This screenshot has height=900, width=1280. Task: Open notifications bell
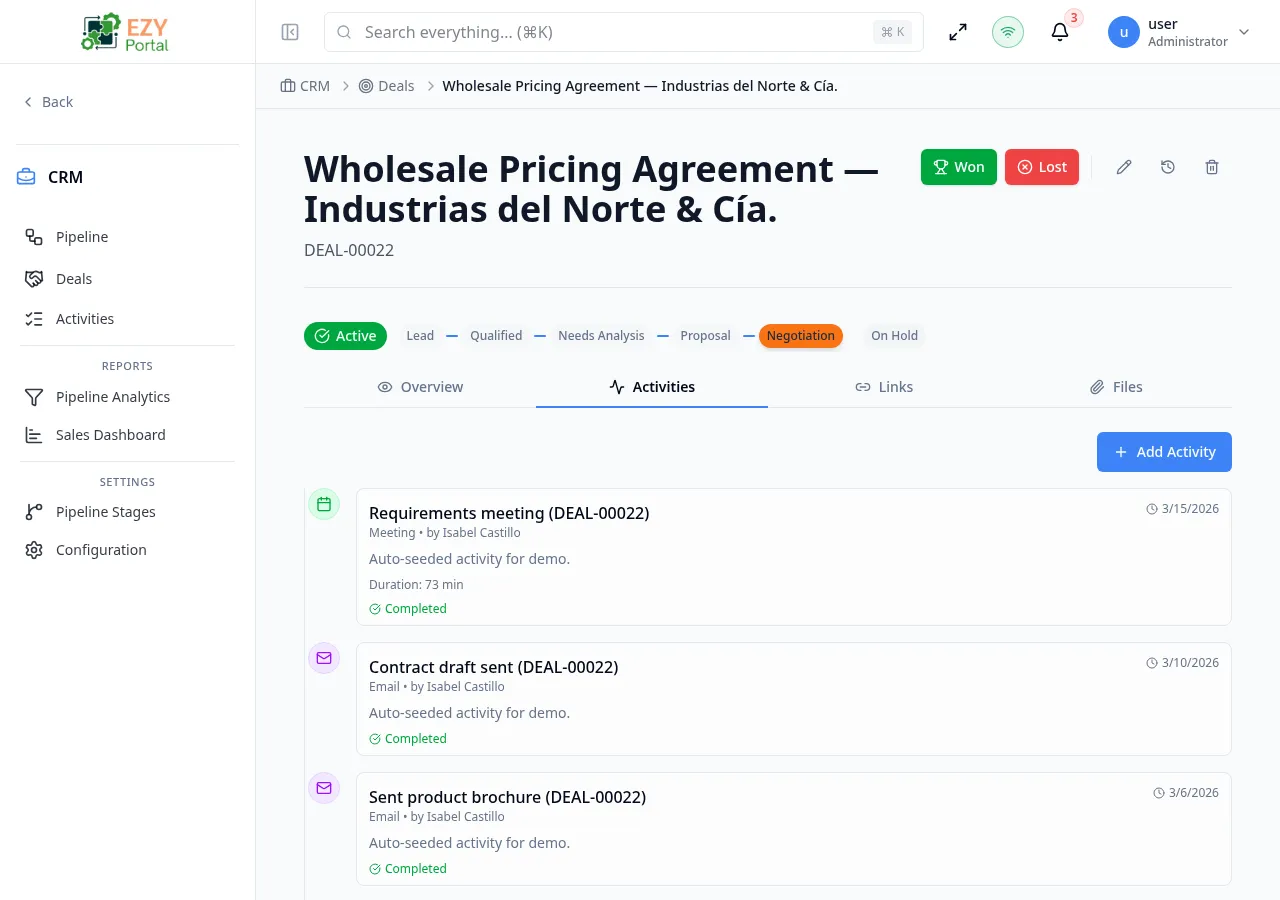coord(1060,32)
